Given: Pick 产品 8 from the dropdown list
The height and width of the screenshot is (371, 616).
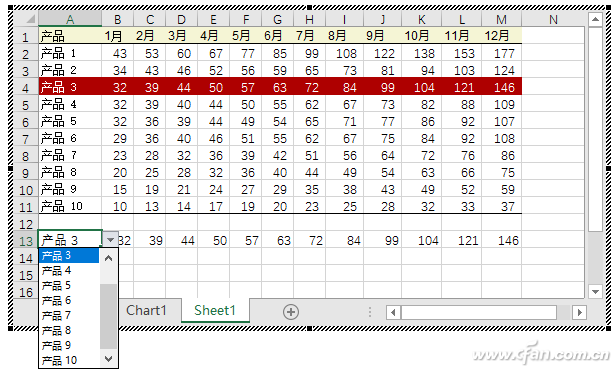Looking at the screenshot, I should (69, 330).
